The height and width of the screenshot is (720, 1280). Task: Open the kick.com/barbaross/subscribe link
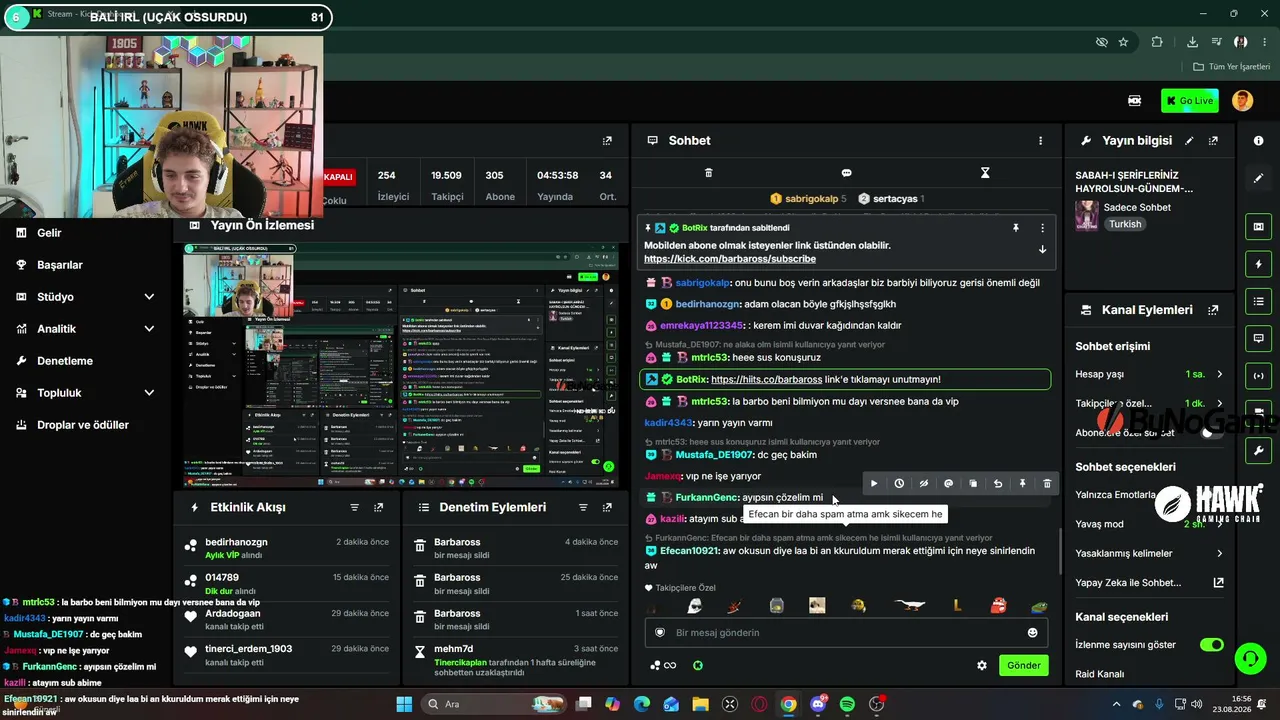click(x=730, y=259)
